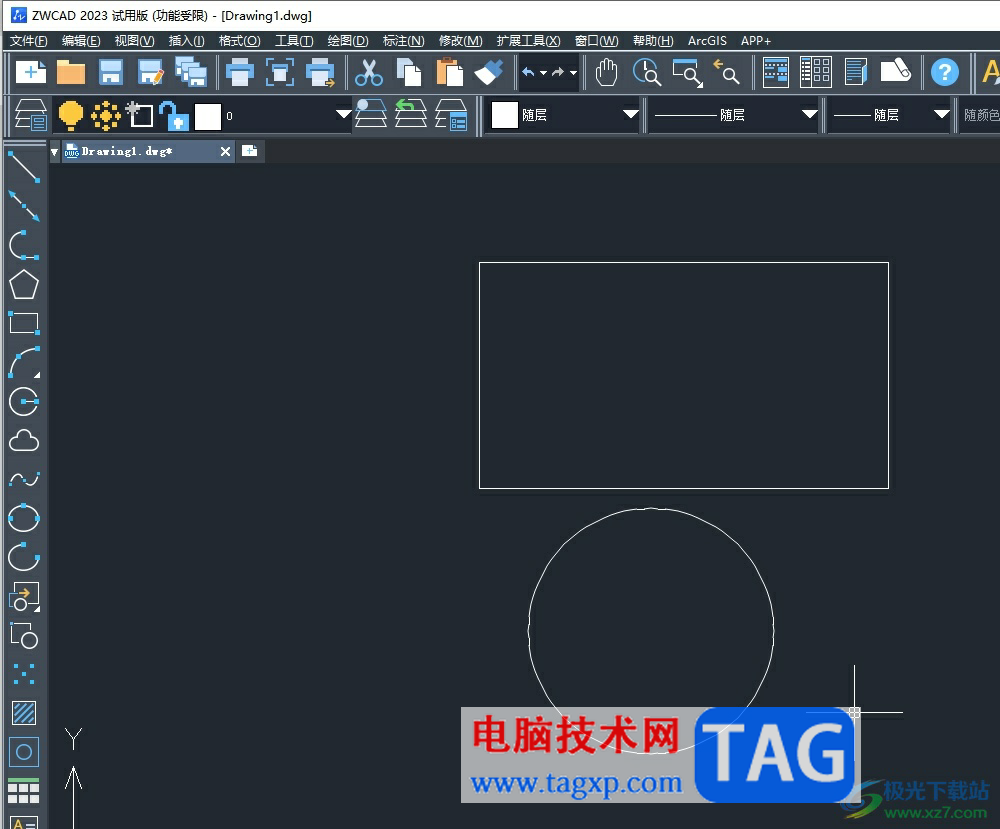Open the Modify menu (修改)
Screen dimensions: 1000x829
pos(460,41)
